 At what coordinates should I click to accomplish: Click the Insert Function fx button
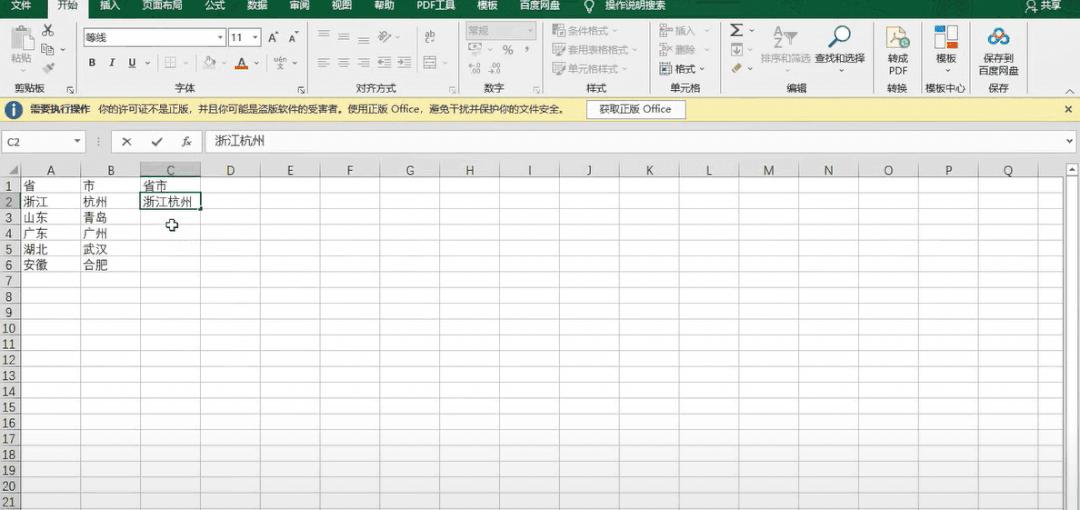point(187,141)
